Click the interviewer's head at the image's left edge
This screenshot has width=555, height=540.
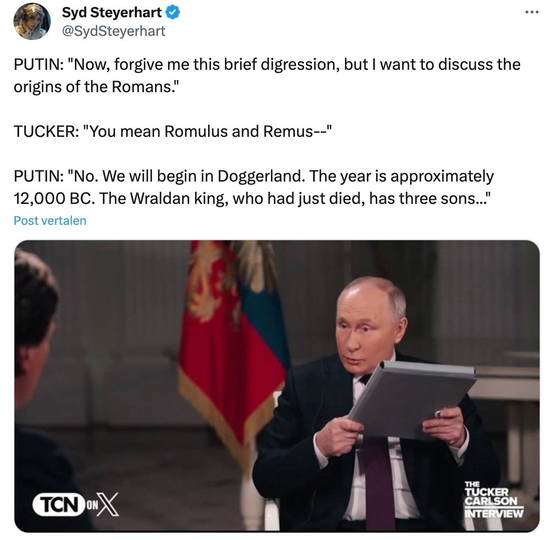(35, 311)
